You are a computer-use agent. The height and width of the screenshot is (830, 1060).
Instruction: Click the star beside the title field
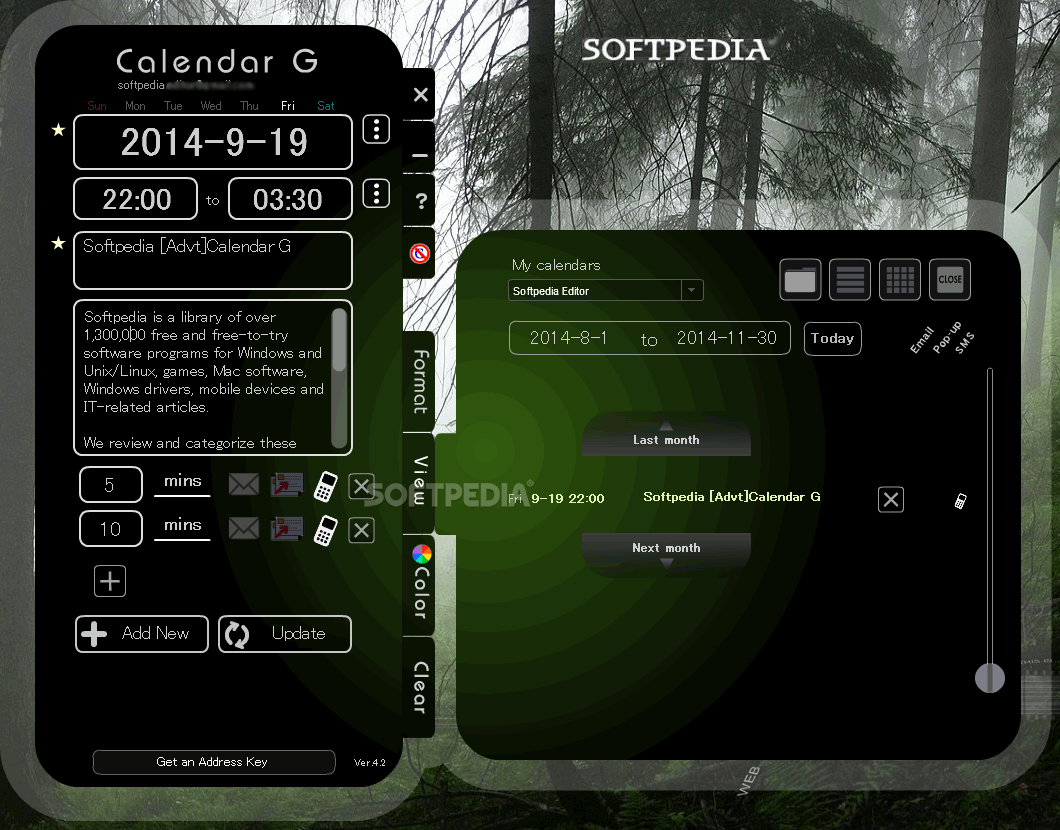pos(59,243)
